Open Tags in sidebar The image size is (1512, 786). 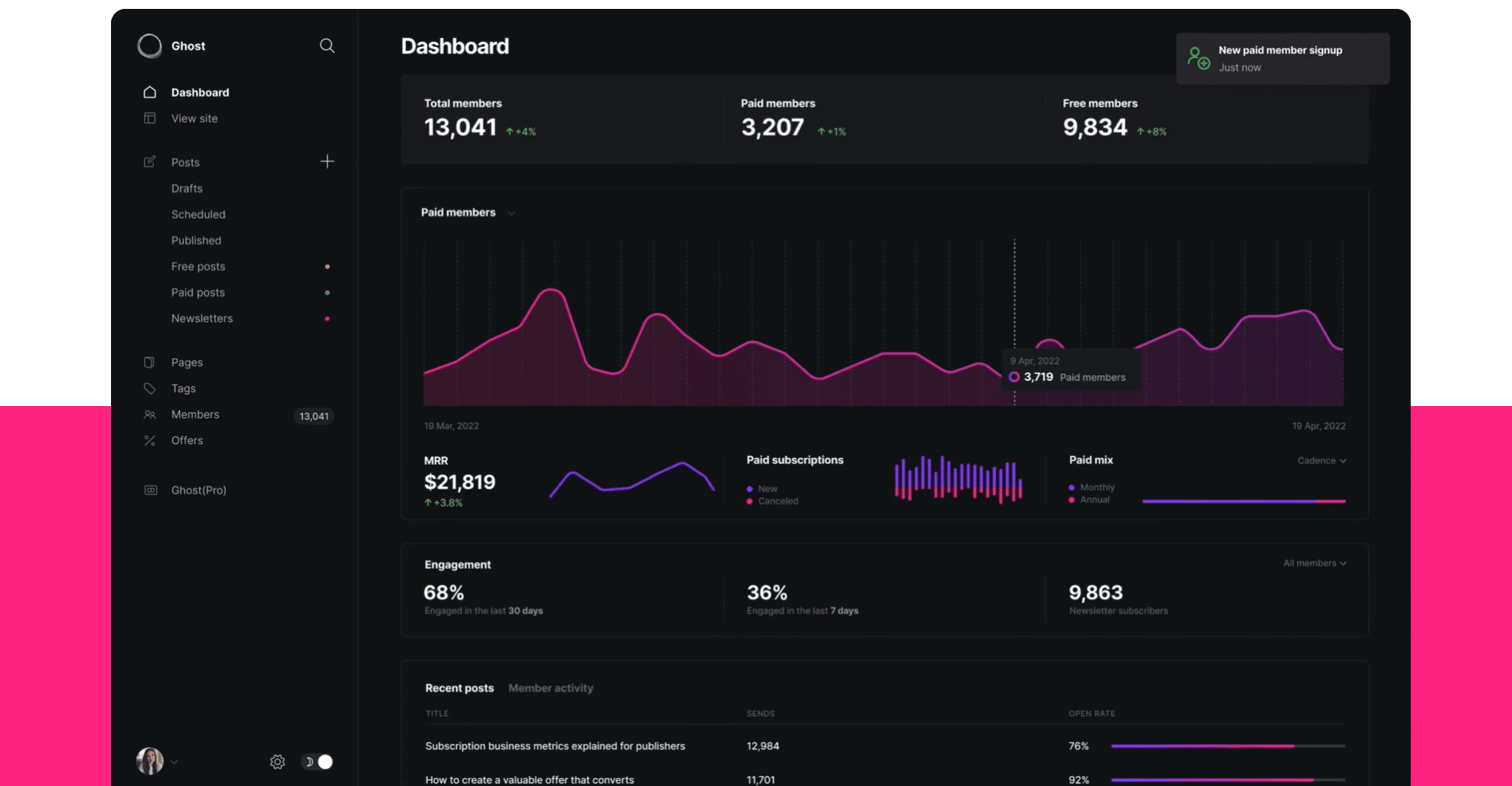pyautogui.click(x=184, y=388)
